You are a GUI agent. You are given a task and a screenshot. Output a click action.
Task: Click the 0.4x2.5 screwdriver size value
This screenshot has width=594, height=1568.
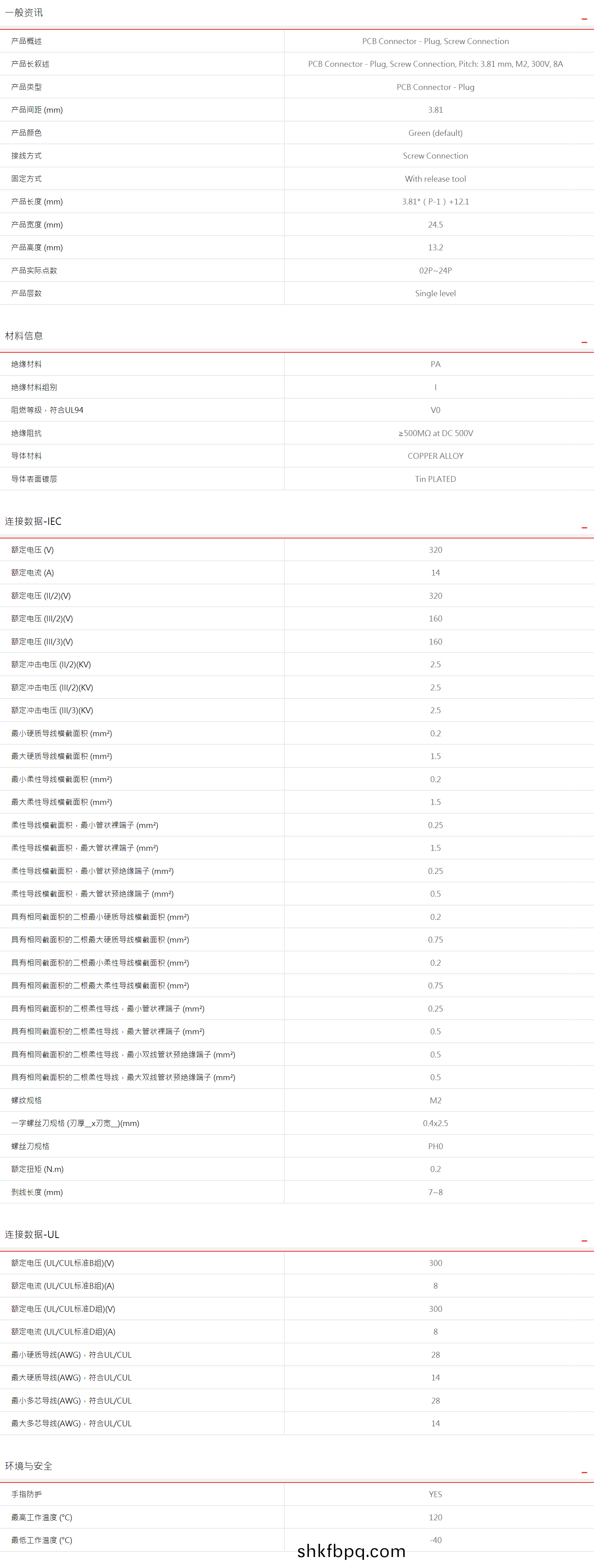[x=435, y=1123]
